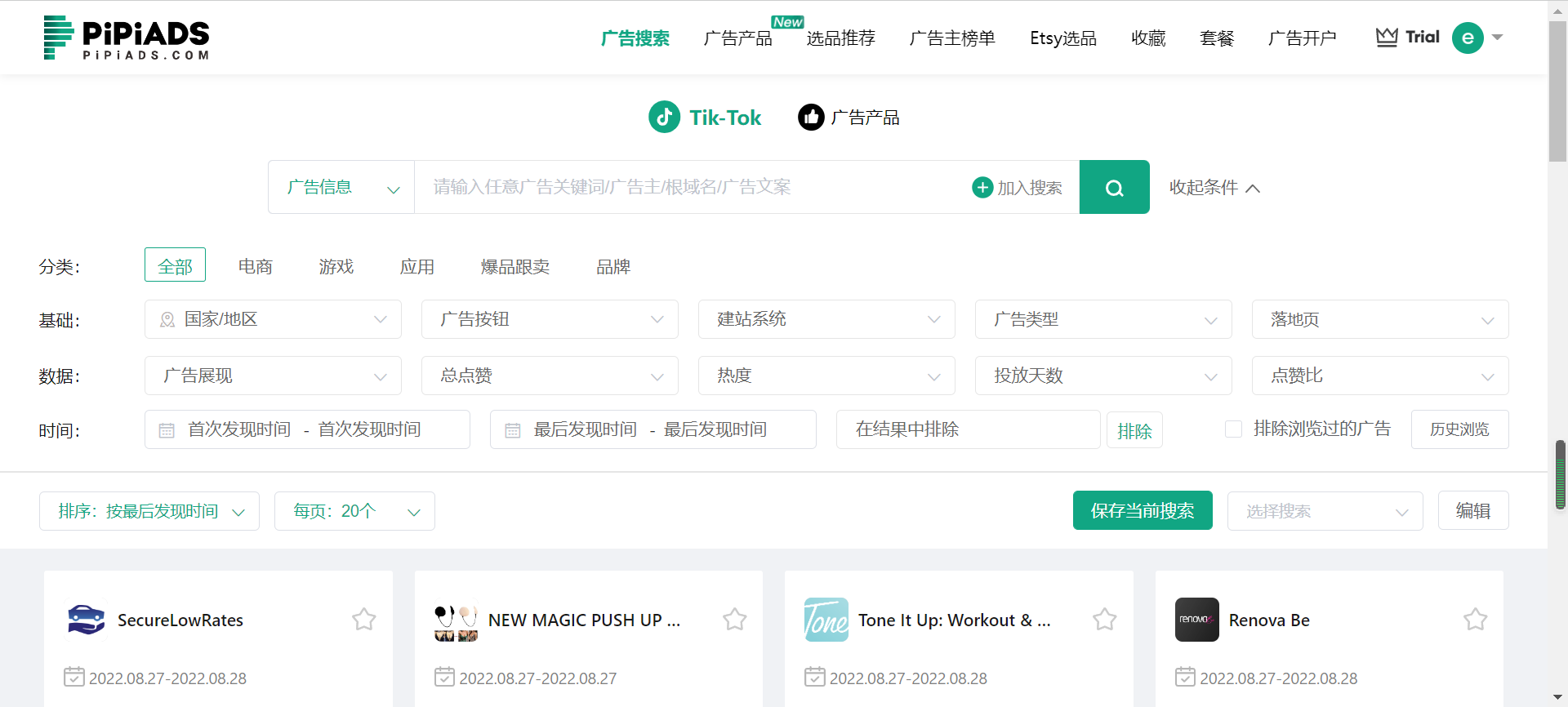
Task: Open 广告开户 navigation item
Action: tap(1303, 38)
